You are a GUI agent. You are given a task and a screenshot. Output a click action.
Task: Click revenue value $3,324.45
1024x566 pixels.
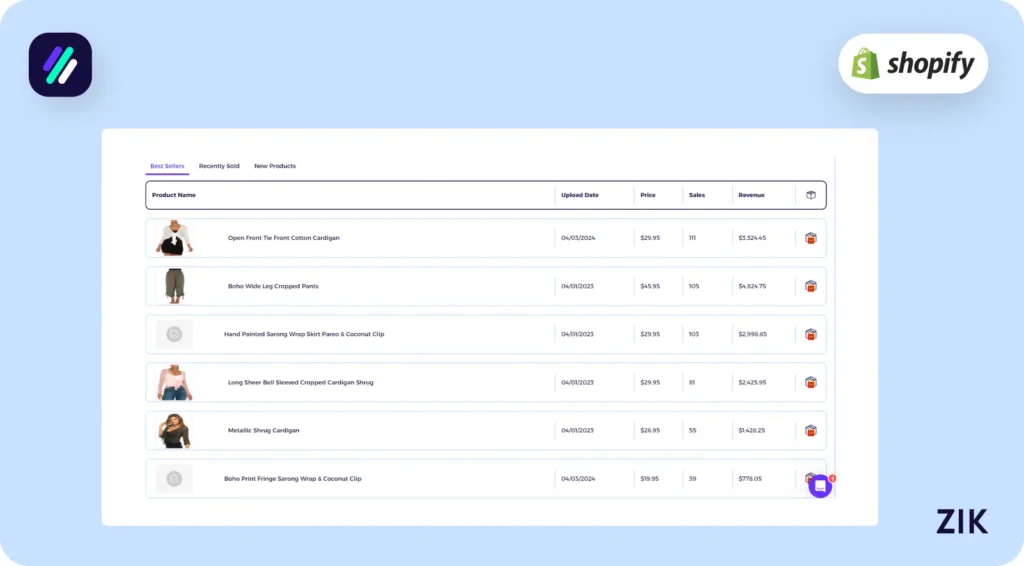pyautogui.click(x=752, y=238)
